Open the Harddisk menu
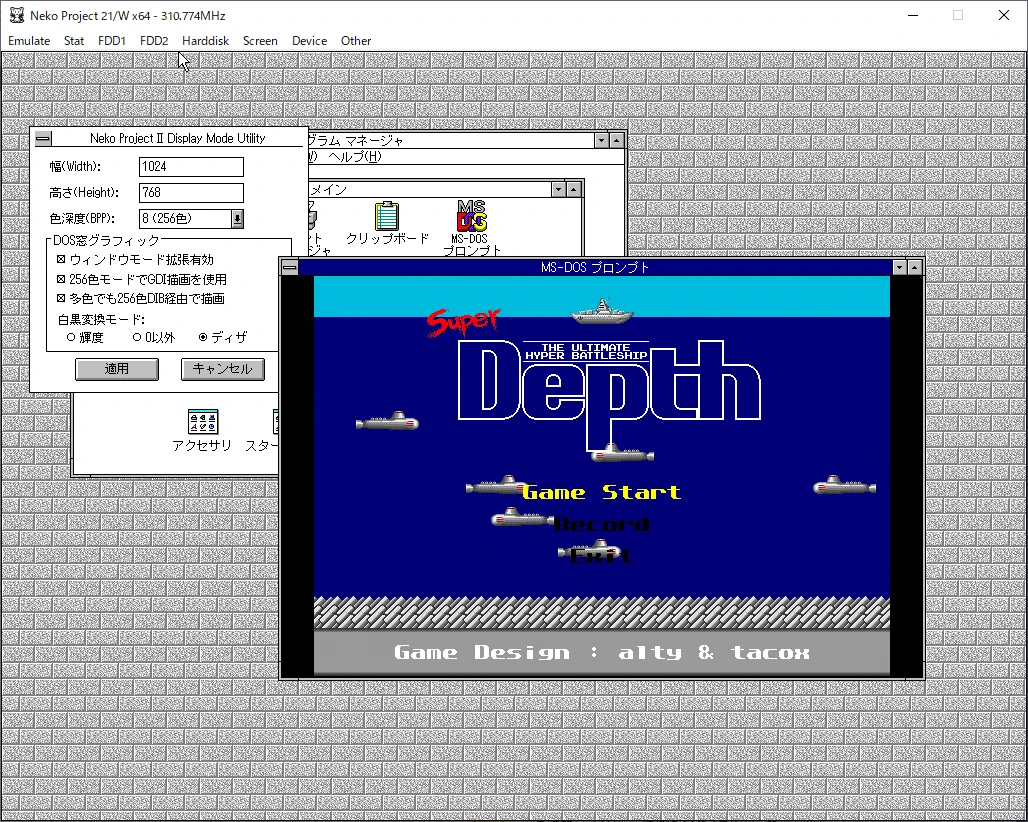The width and height of the screenshot is (1028, 822). point(205,41)
